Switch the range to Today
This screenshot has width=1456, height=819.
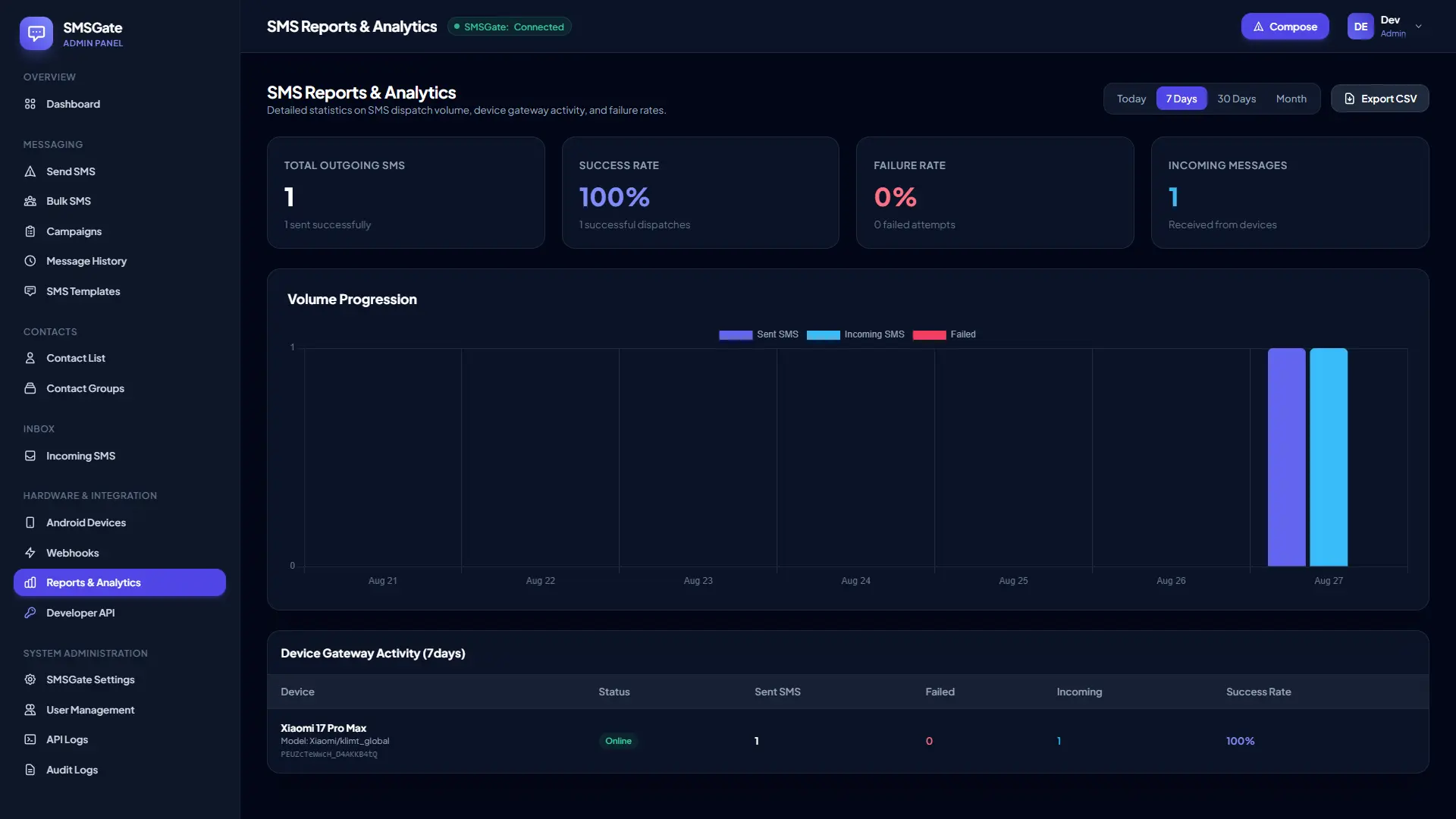click(1131, 99)
